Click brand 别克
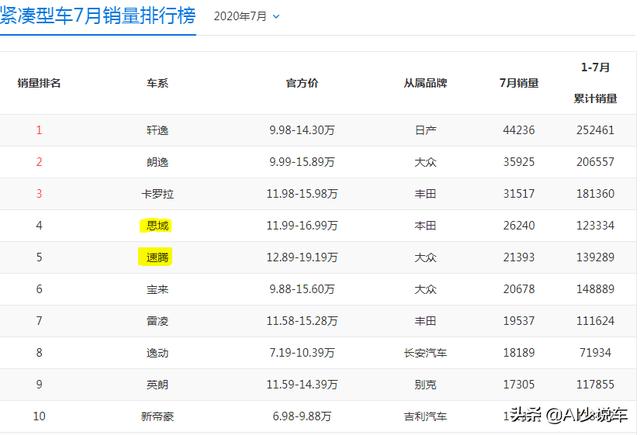Screen dimensions: 640x435 coord(425,385)
